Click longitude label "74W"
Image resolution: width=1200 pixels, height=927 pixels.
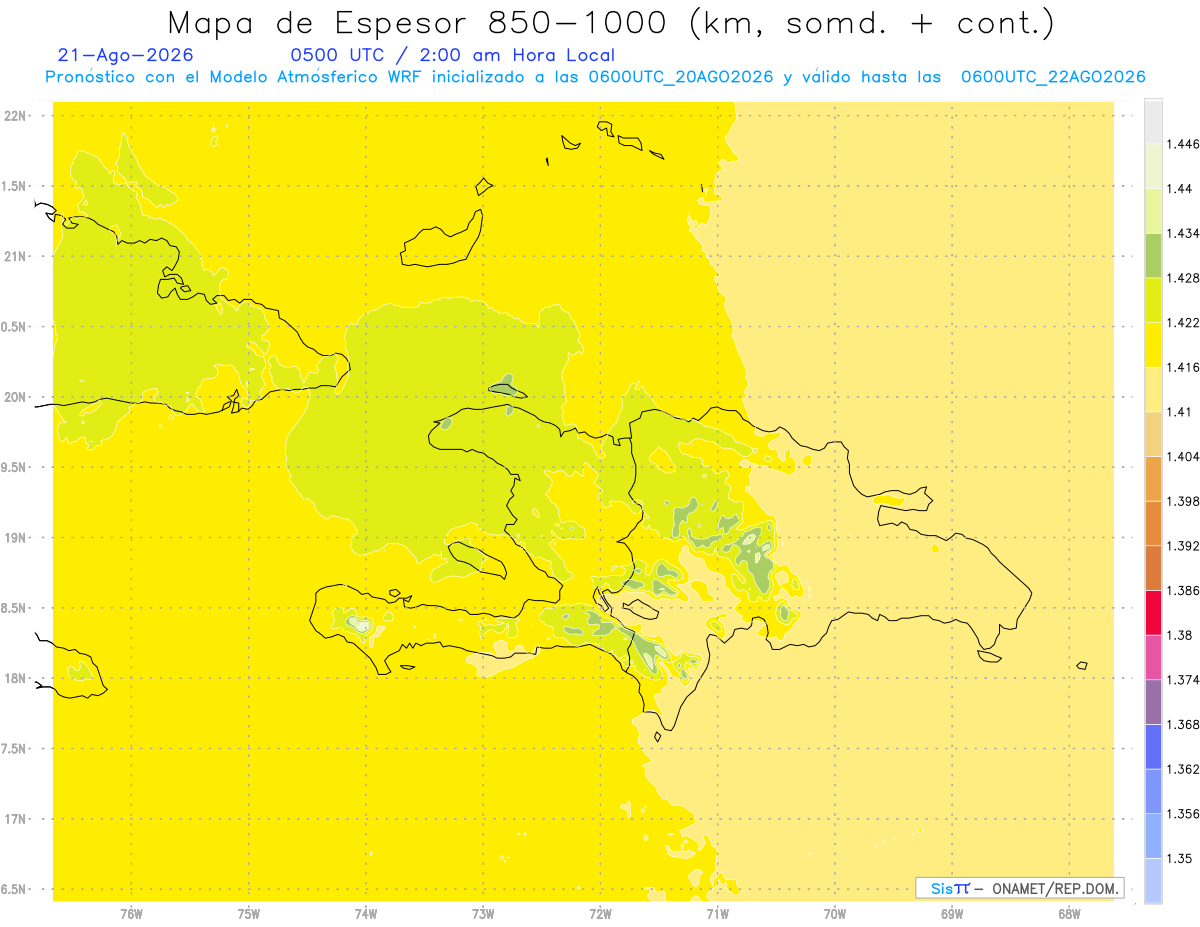click(366, 914)
